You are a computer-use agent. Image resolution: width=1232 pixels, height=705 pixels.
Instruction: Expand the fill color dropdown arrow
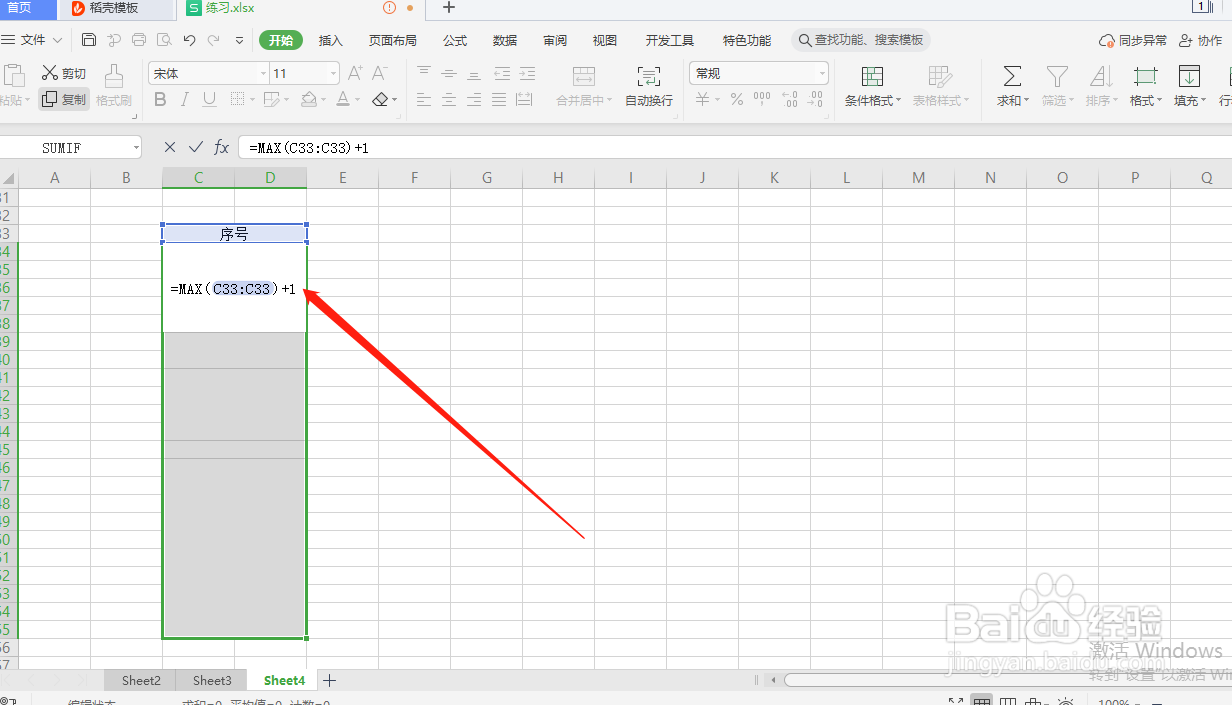[324, 100]
